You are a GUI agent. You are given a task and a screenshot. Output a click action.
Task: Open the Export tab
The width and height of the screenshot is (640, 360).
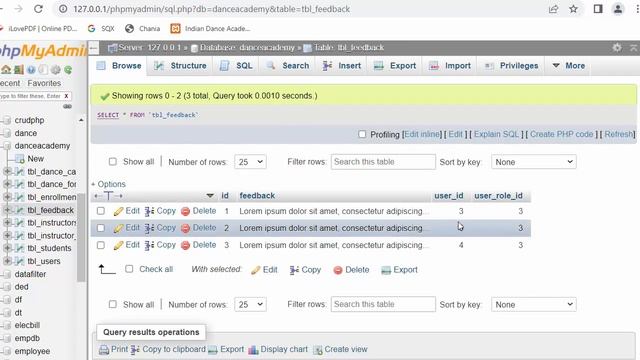pos(395,66)
